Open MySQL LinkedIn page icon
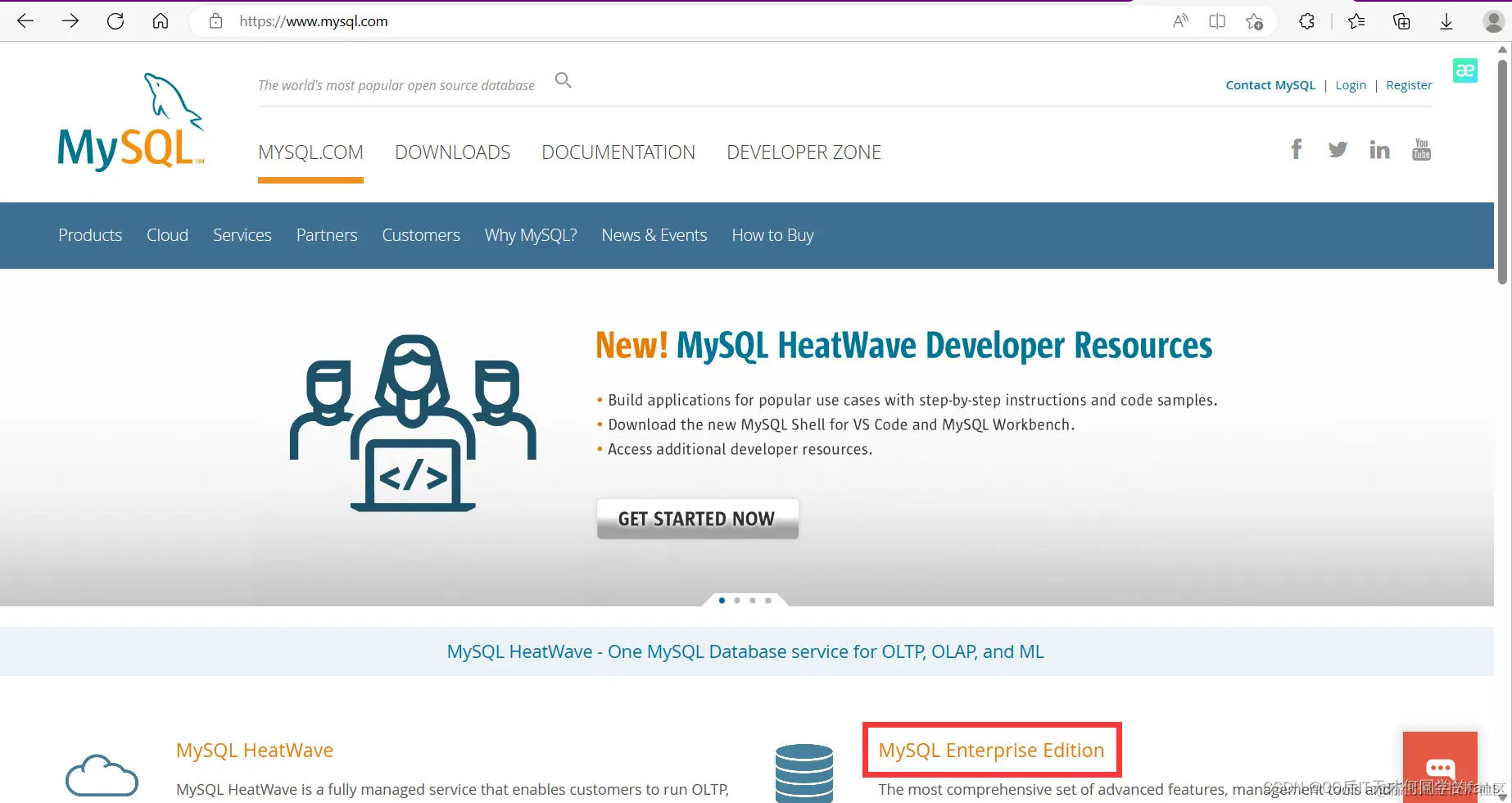 (1379, 149)
